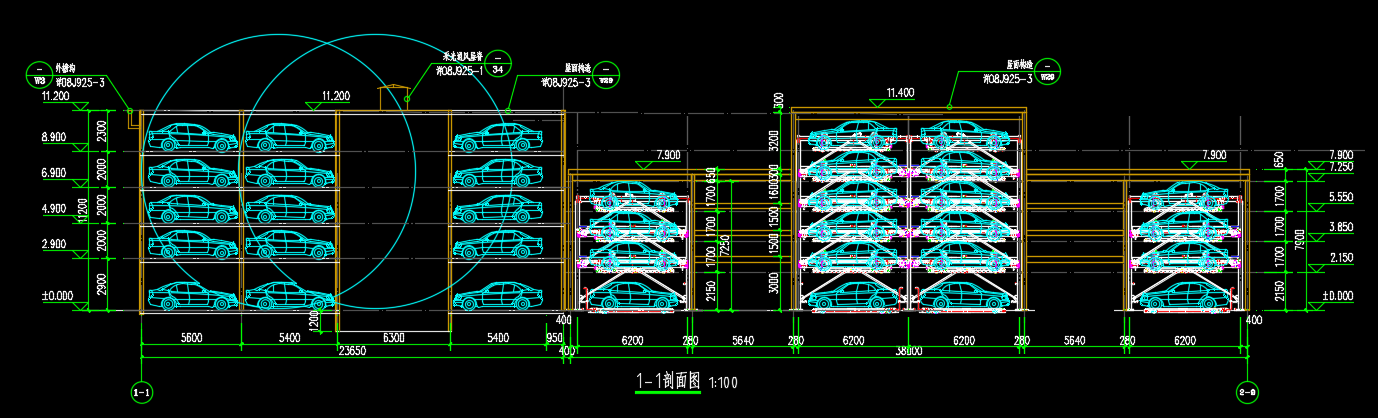Click the 4.900 elevation label

coord(53,209)
